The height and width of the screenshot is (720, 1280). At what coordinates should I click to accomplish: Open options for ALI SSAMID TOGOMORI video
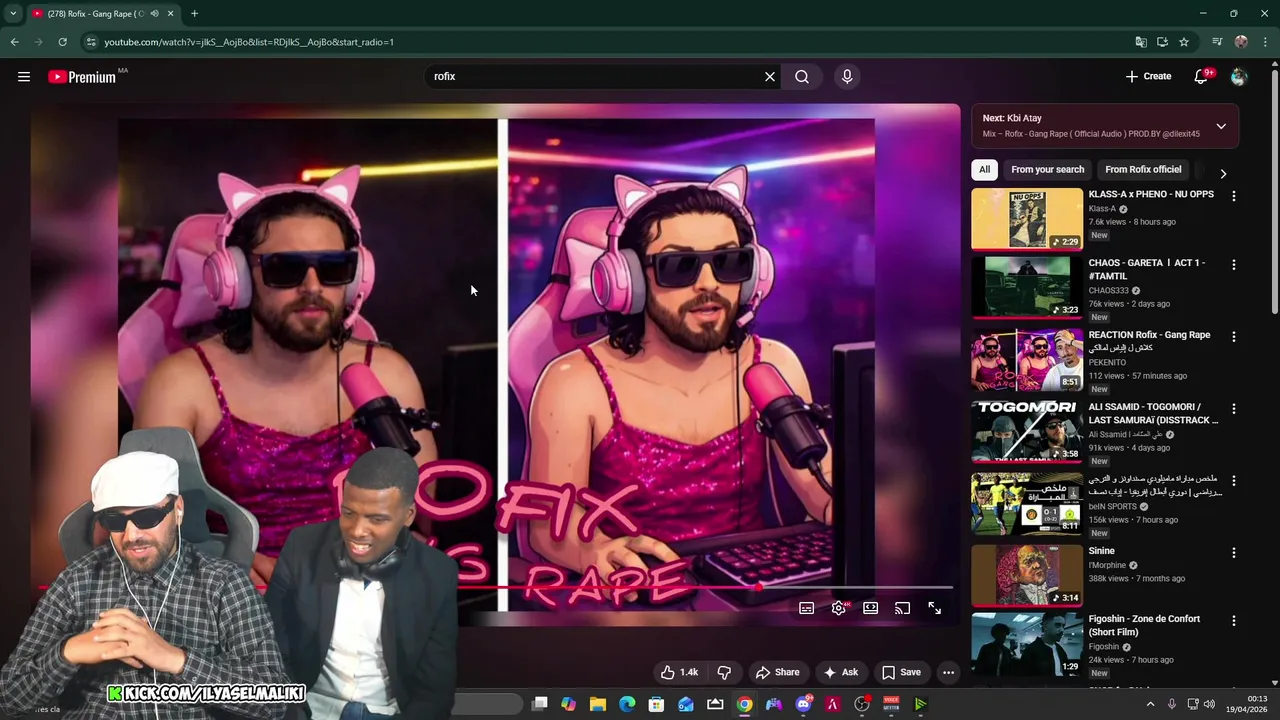pos(1233,409)
